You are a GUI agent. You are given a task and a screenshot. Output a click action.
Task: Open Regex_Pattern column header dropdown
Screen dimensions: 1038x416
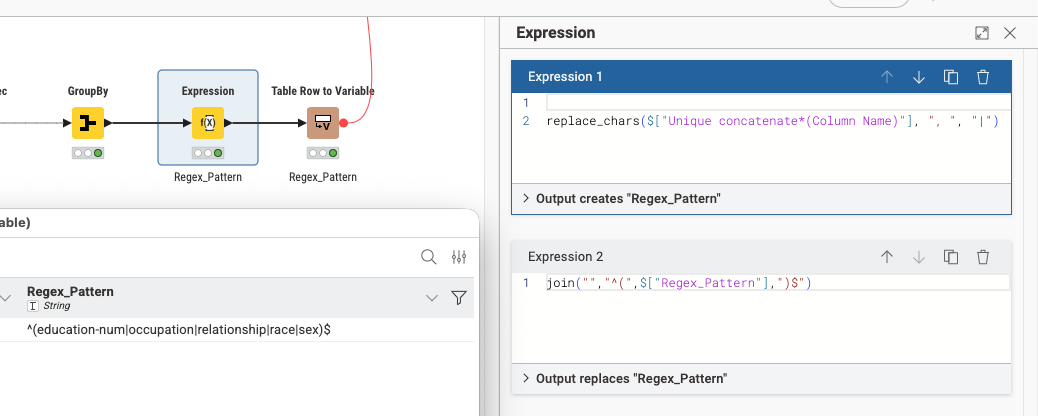[x=432, y=298]
